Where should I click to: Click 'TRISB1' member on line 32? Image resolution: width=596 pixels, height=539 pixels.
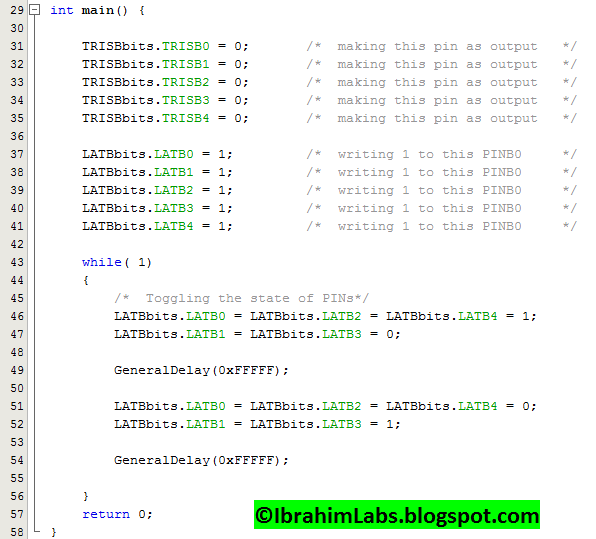click(x=186, y=64)
